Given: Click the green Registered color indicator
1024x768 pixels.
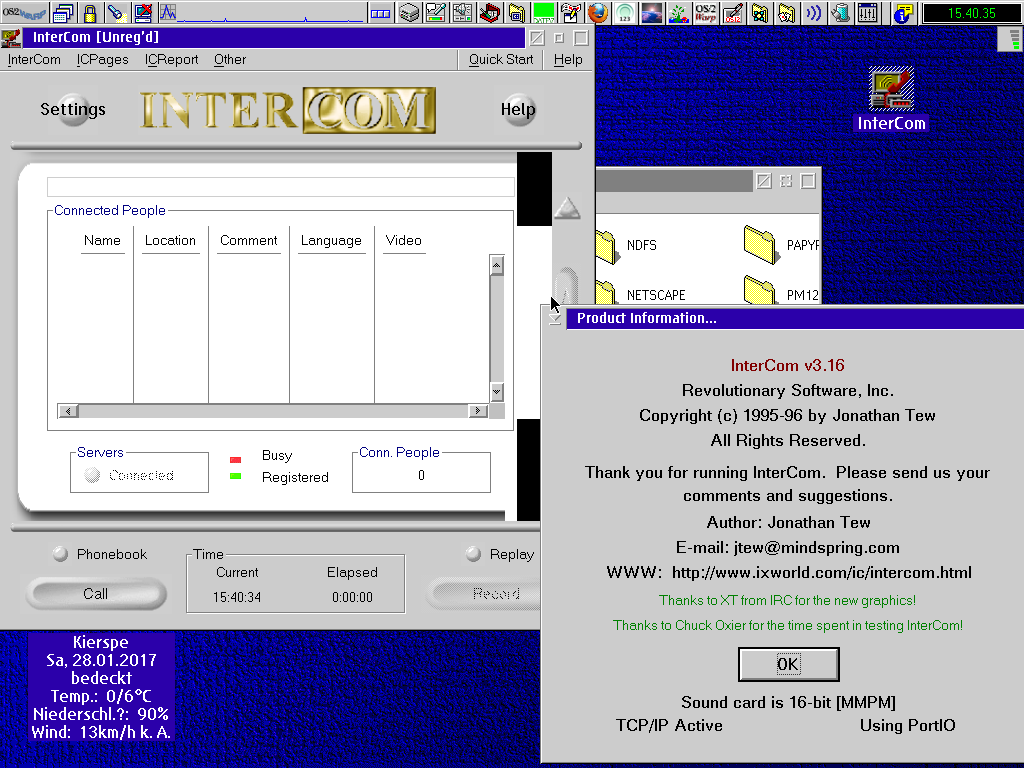Looking at the screenshot, I should pos(236,476).
